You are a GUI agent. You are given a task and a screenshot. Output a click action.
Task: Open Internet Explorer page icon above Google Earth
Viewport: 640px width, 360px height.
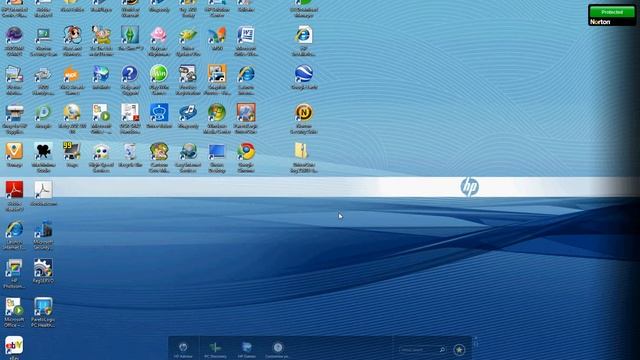click(x=304, y=36)
